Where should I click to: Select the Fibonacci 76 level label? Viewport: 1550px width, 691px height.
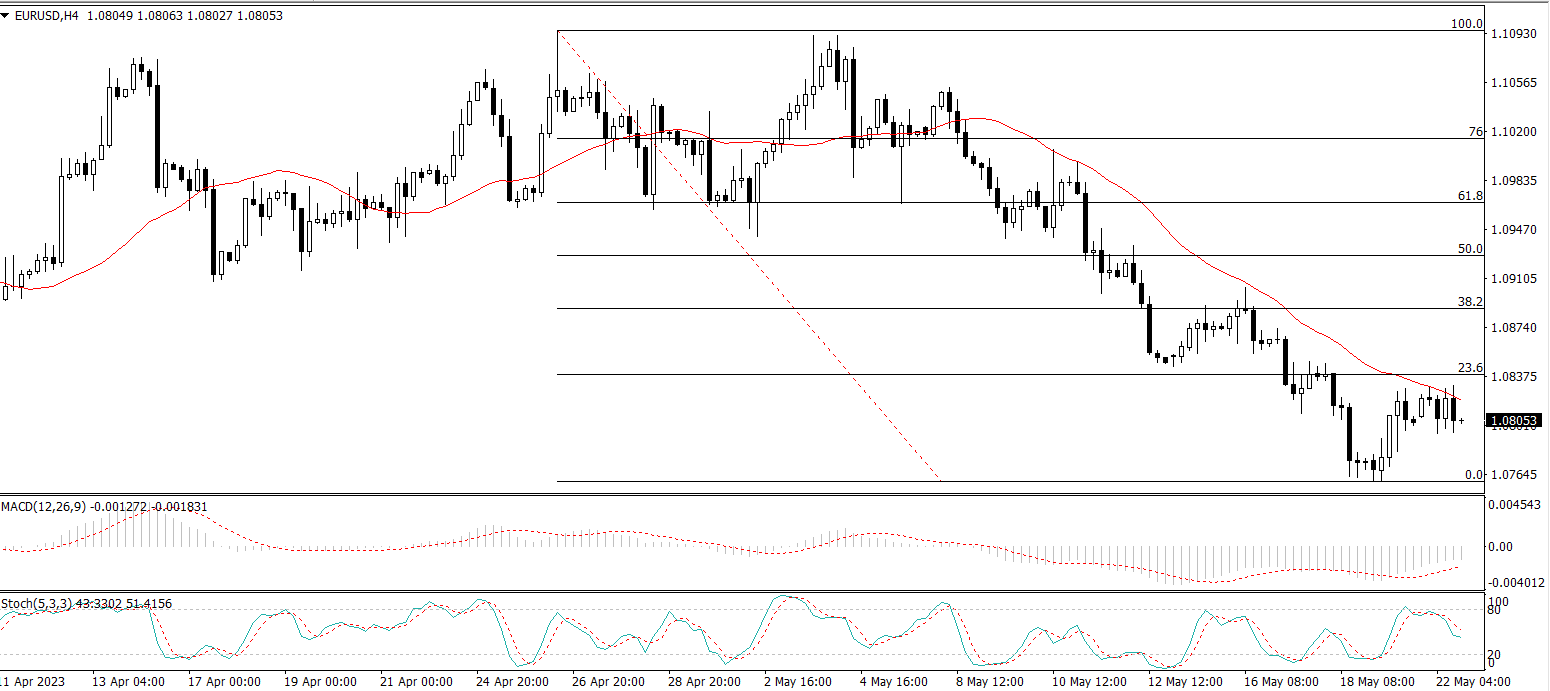(x=1475, y=132)
